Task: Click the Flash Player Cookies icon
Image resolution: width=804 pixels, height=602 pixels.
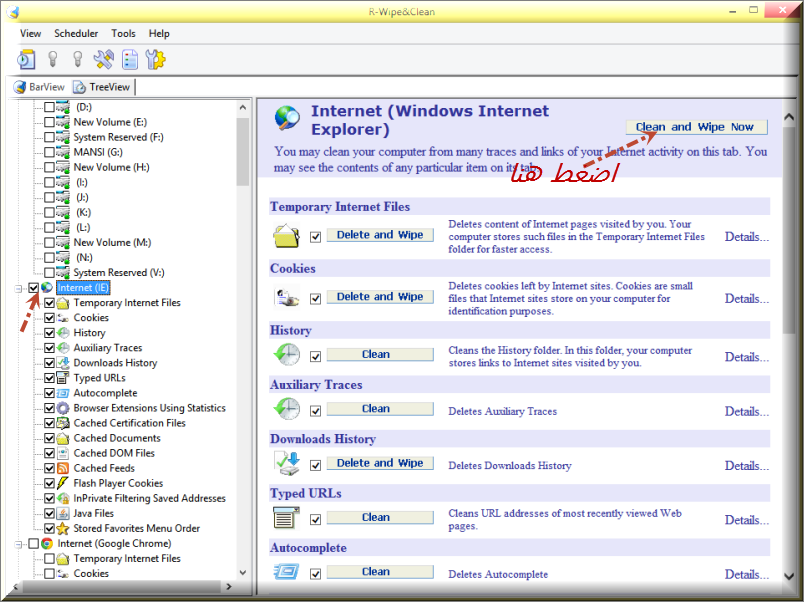Action: [63, 483]
